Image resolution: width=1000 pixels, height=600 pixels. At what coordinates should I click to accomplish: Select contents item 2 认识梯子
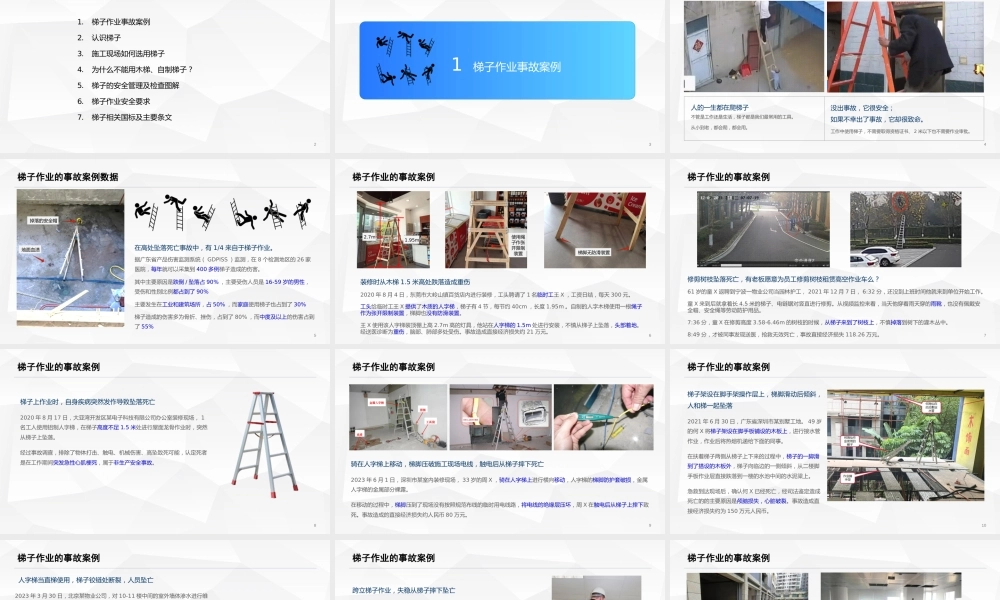[x=106, y=38]
